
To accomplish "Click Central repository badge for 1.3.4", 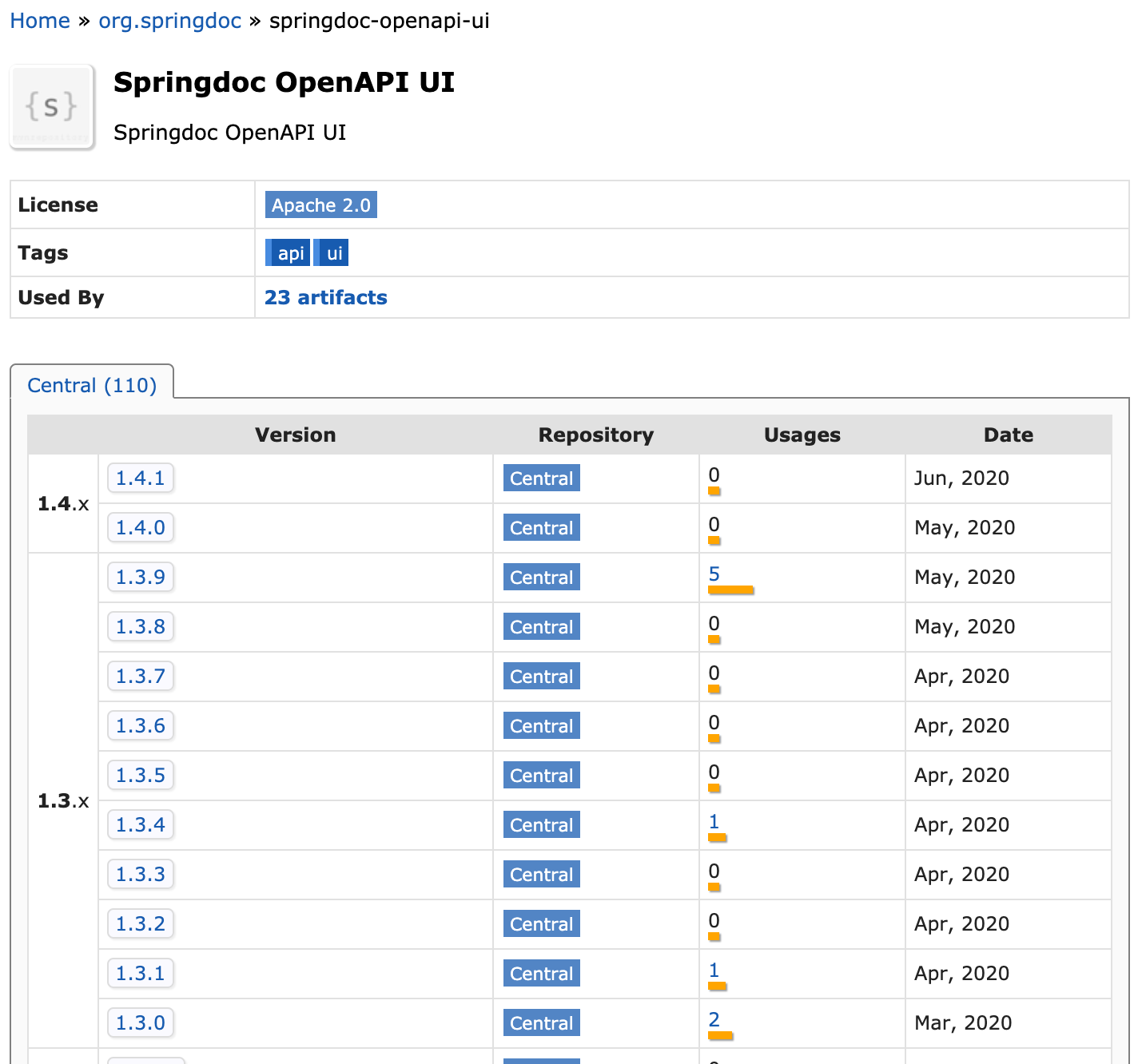I will [x=542, y=825].
